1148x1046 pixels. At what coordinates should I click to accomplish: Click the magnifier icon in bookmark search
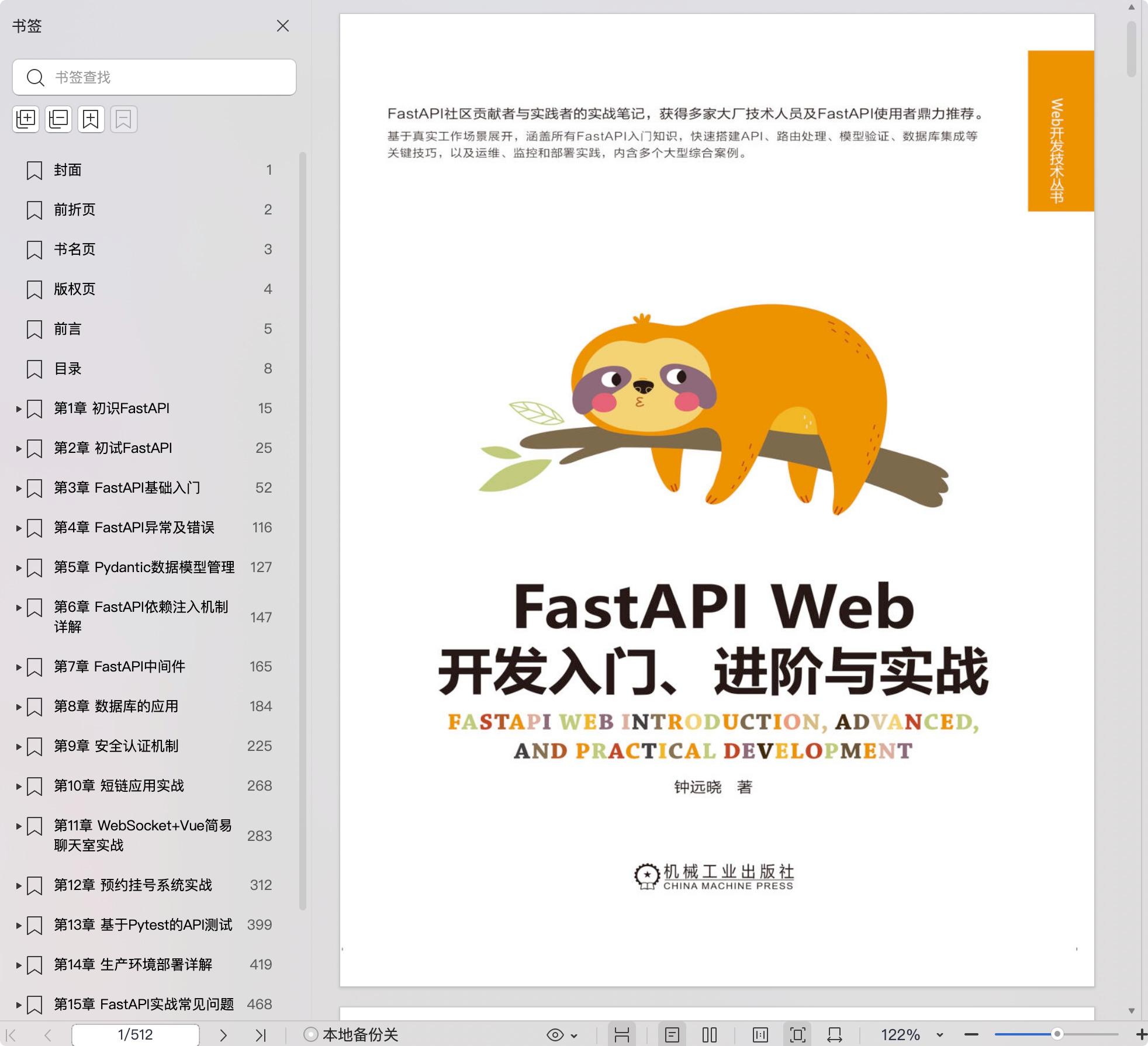(36, 78)
